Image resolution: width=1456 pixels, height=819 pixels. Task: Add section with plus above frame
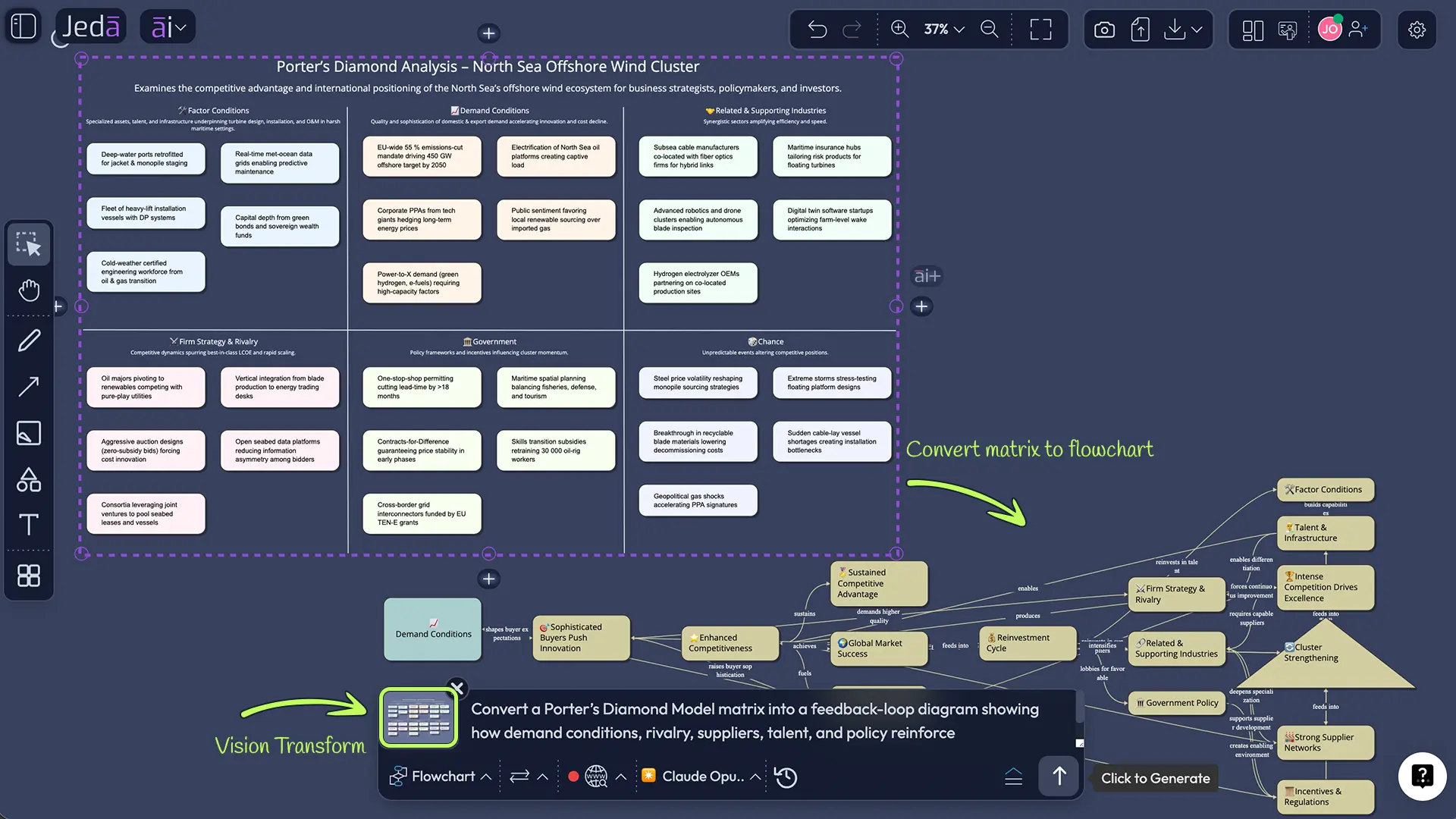[x=489, y=33]
